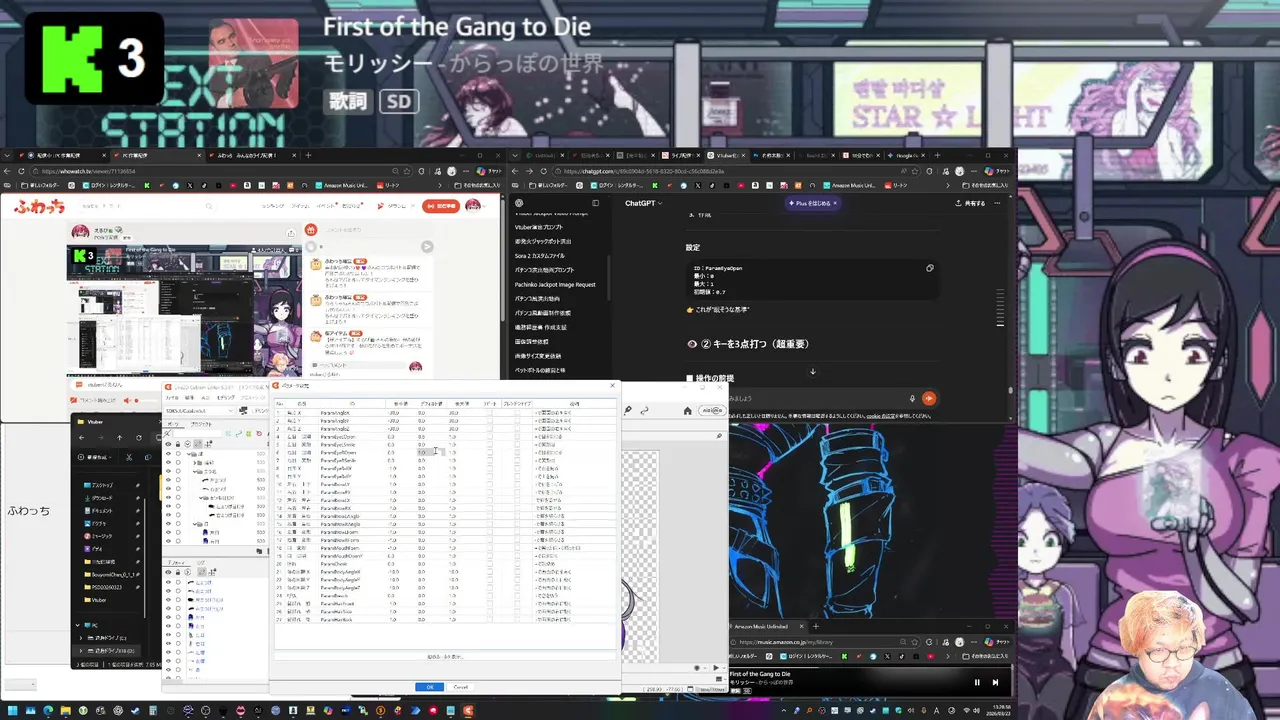Switch to ふわっち みんなのライブ配信 browser tab

[x=251, y=155]
